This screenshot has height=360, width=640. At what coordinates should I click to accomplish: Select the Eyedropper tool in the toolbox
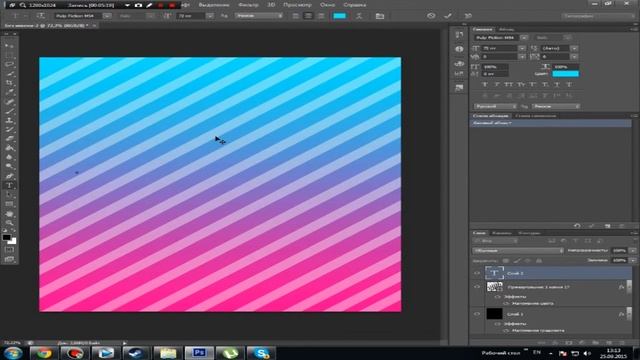(9, 92)
